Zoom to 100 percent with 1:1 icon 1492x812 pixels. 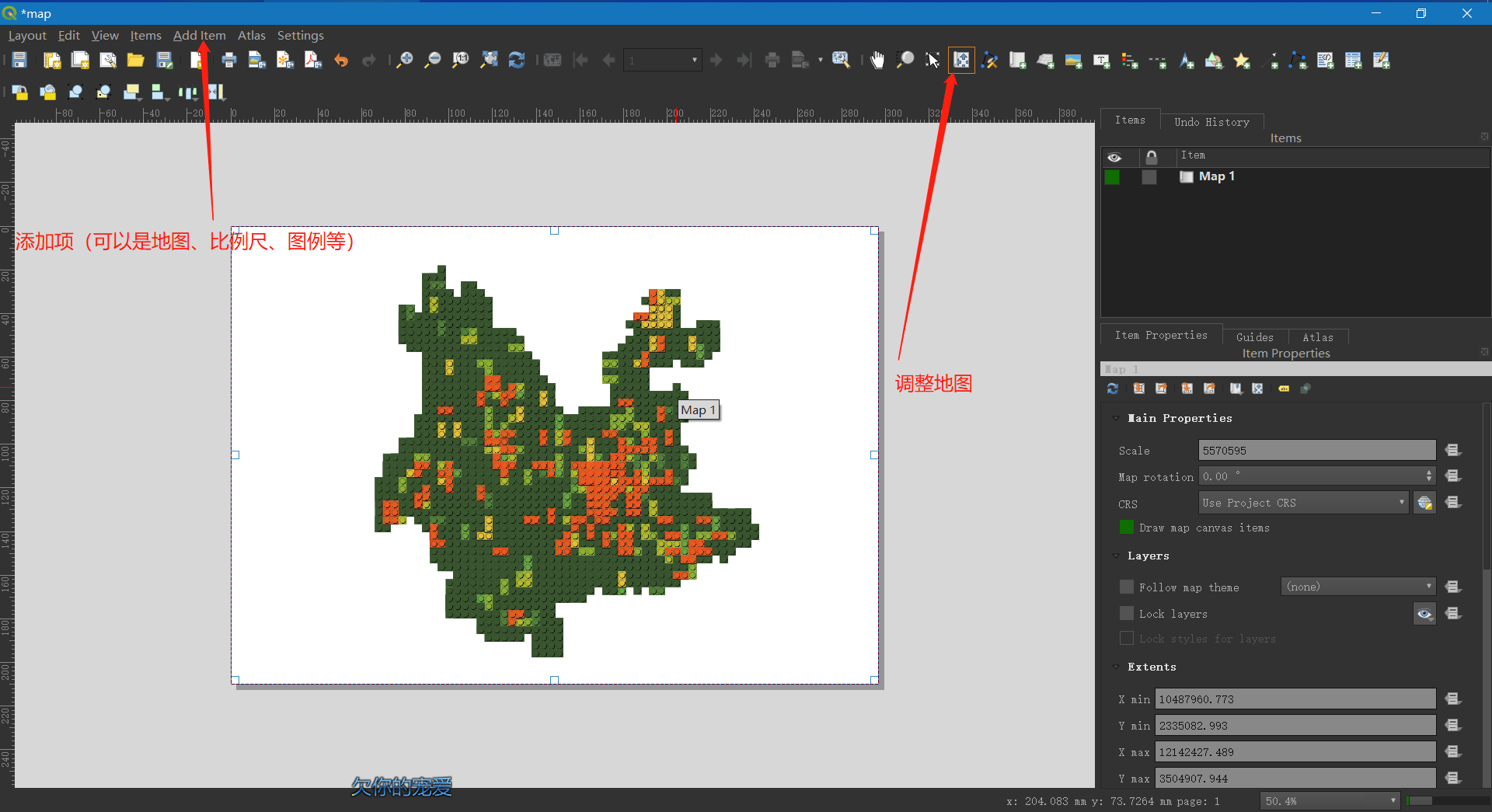pos(461,60)
